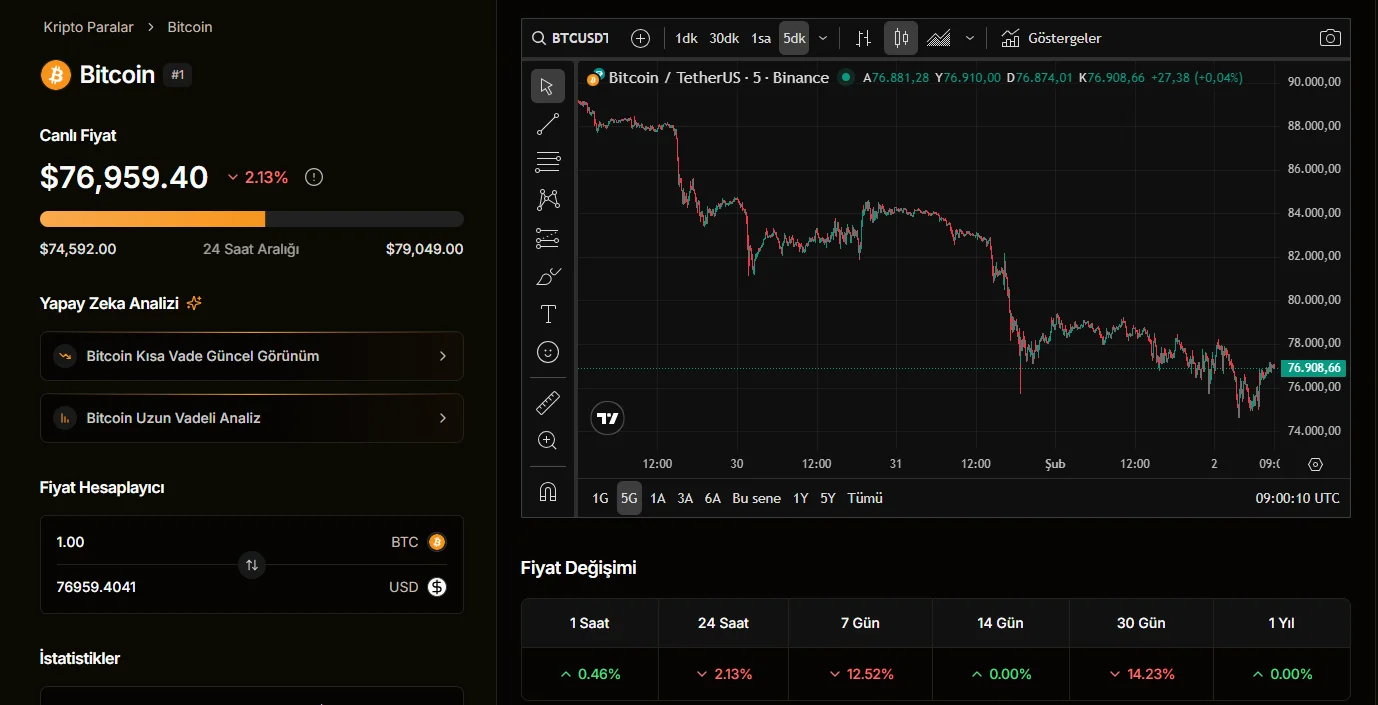Swap BTC and USD in calculator
Image resolution: width=1378 pixels, height=705 pixels.
click(x=252, y=565)
